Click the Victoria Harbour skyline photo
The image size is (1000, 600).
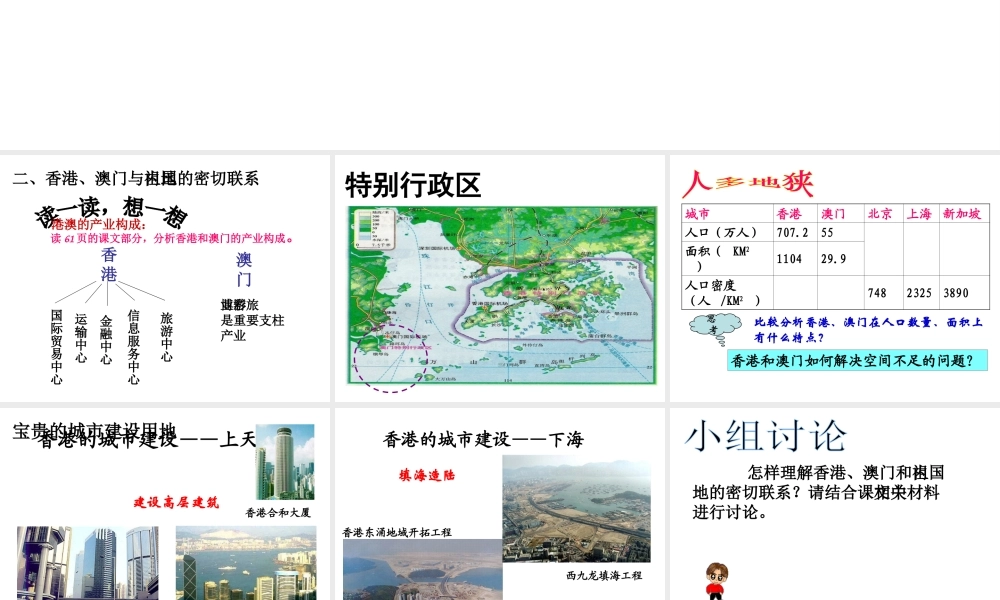246,562
